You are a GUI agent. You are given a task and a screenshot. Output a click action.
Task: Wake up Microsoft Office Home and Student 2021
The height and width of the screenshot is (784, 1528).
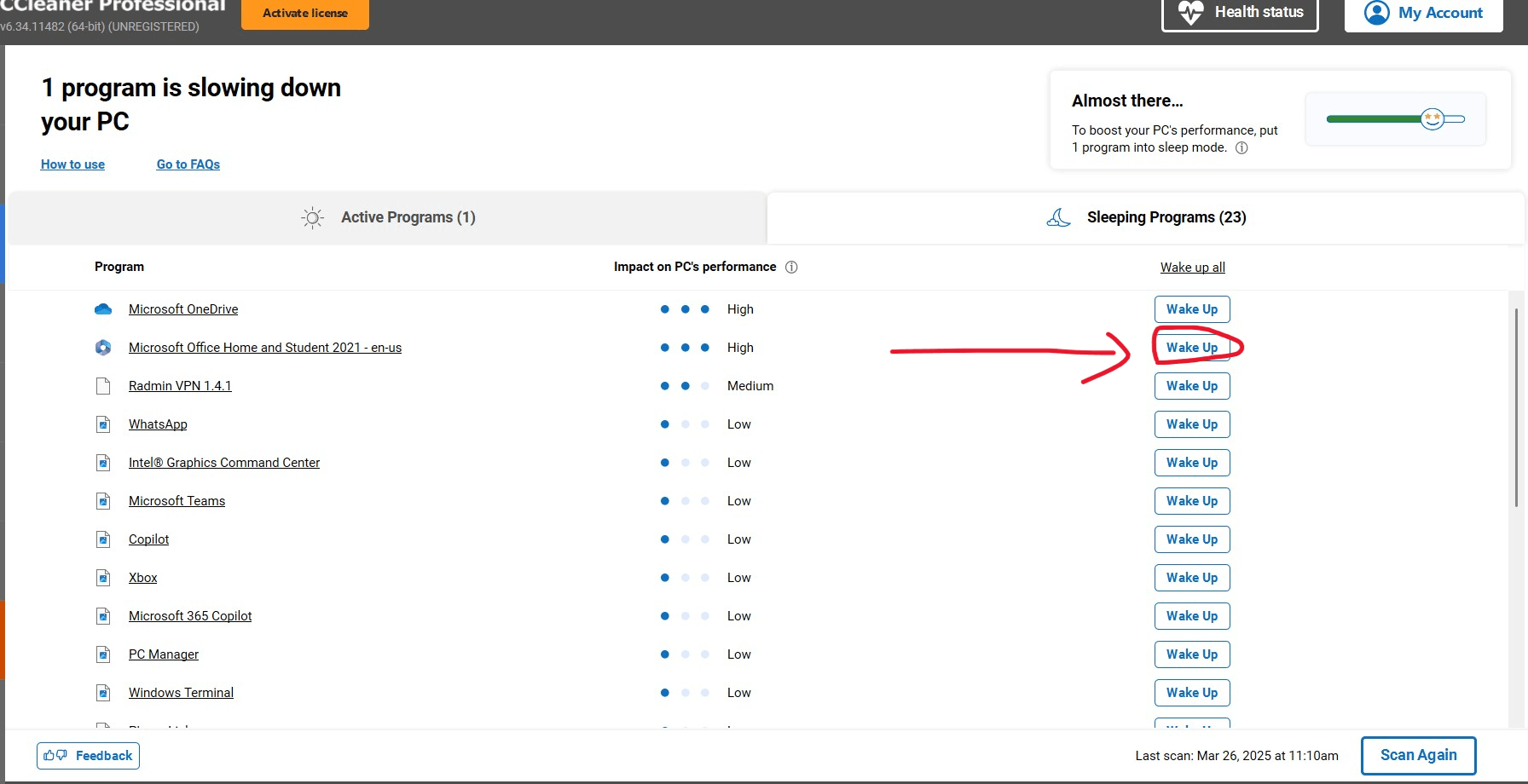1192,348
